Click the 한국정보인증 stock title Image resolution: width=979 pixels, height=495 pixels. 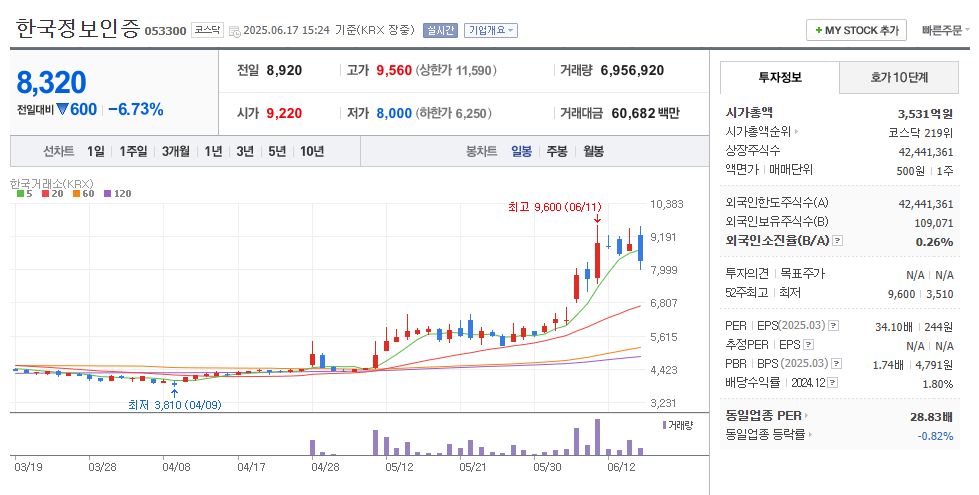(x=77, y=29)
